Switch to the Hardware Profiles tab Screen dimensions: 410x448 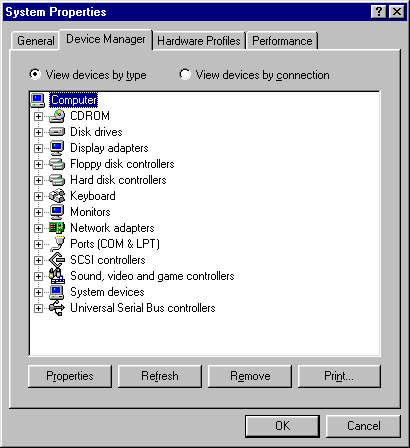(199, 41)
